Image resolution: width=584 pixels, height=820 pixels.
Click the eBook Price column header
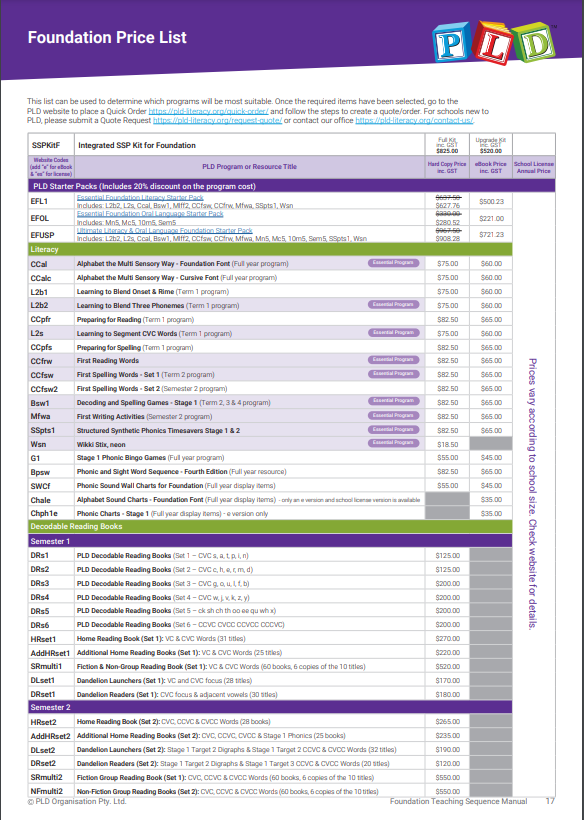pos(491,167)
